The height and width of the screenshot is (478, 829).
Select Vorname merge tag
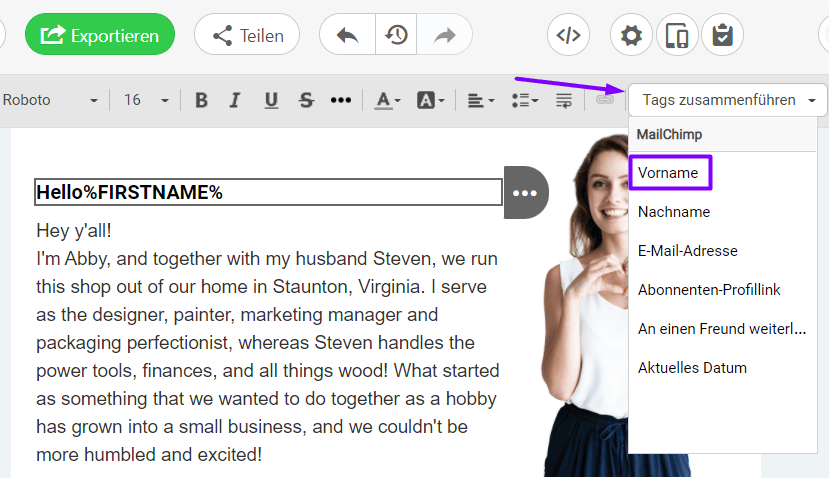pos(669,172)
